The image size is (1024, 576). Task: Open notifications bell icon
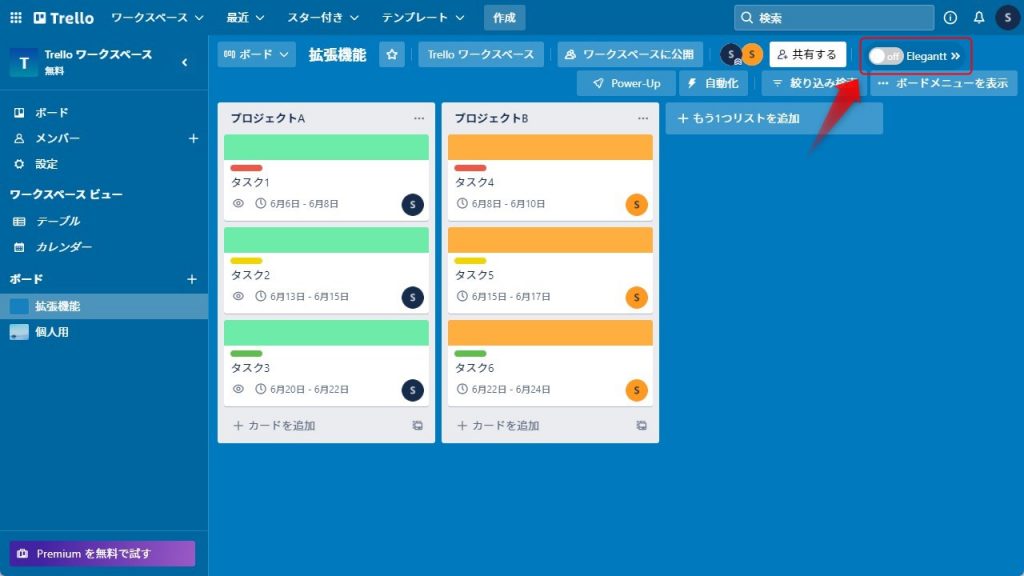978,18
